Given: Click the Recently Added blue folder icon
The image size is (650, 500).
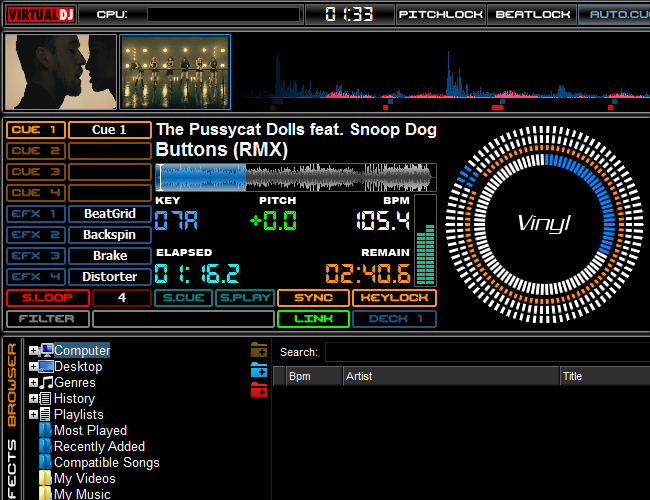Looking at the screenshot, I should 46,447.
